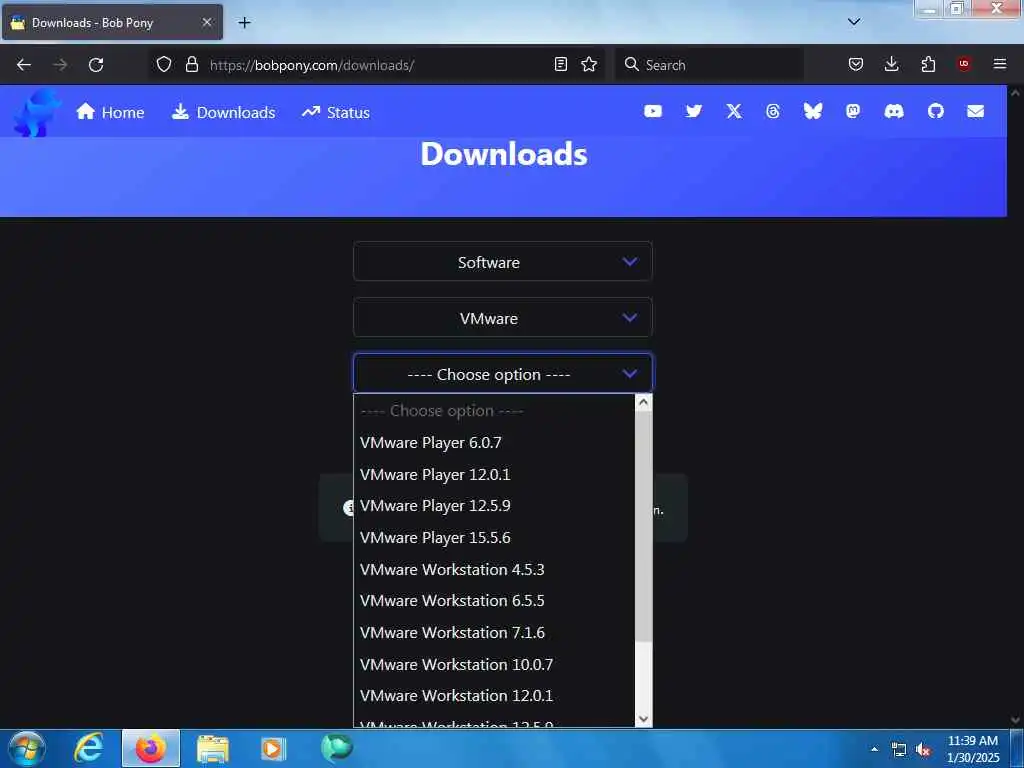Open the Firefox hamburger menu
The width and height of the screenshot is (1024, 768).
1000,65
